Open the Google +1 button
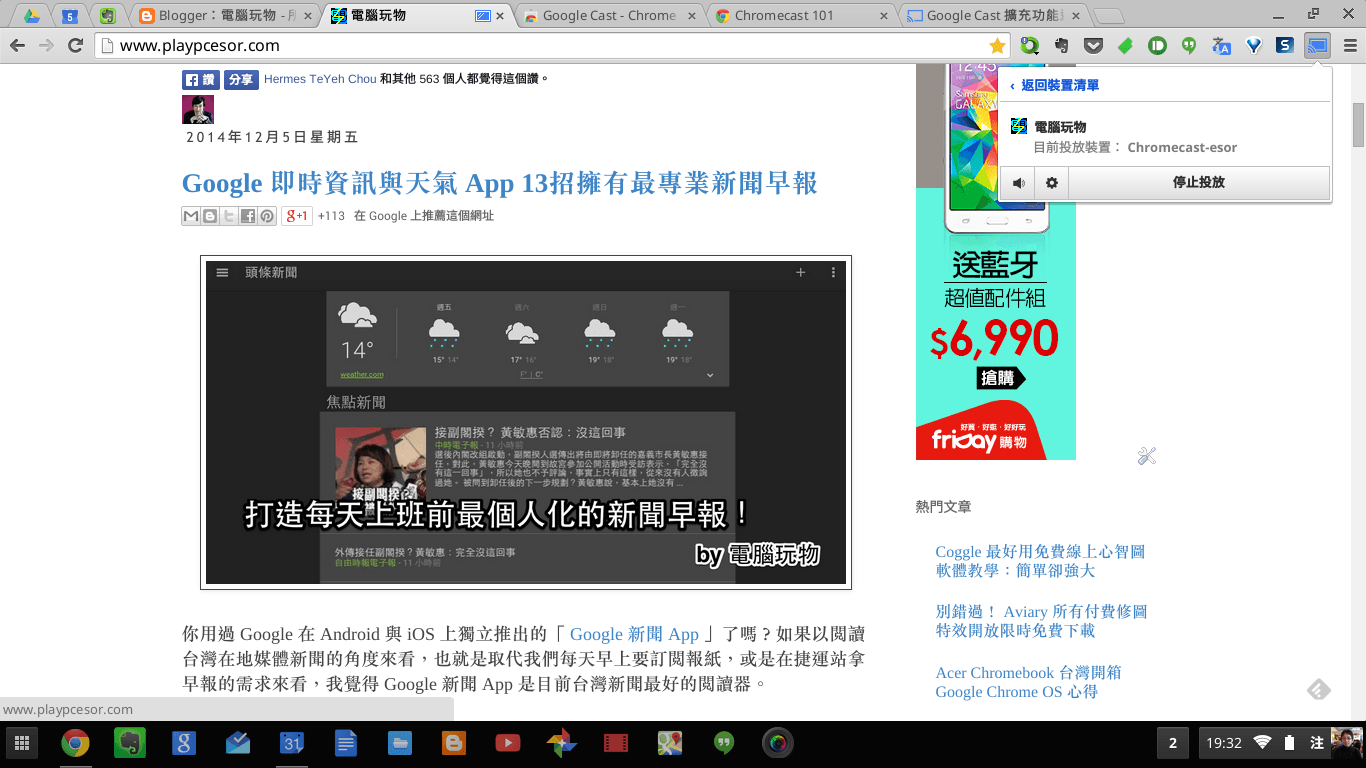This screenshot has height=768, width=1366. pyautogui.click(x=297, y=216)
